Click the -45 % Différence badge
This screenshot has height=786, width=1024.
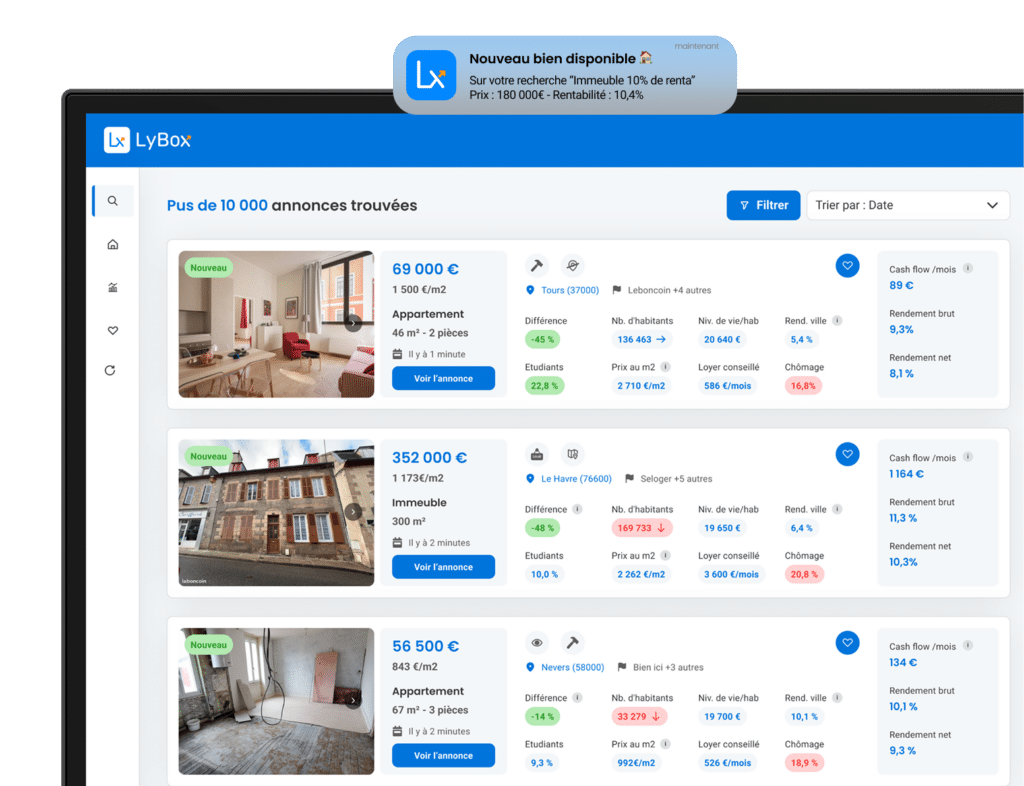point(542,339)
